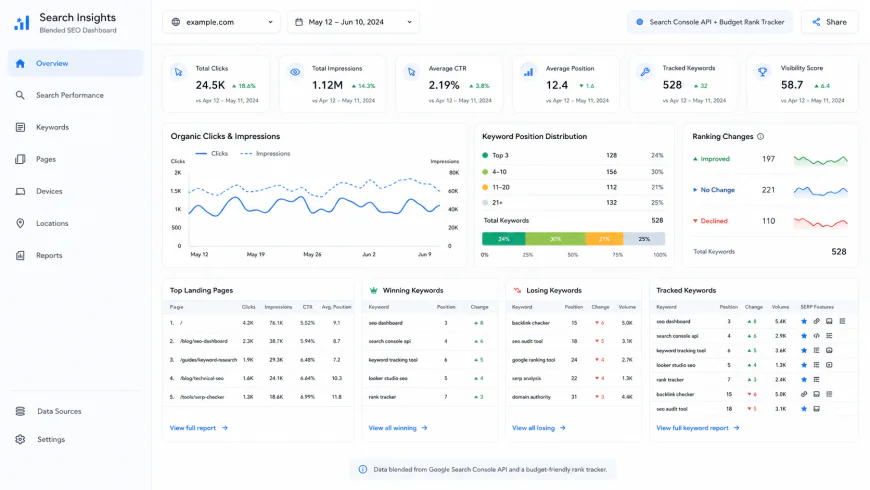The width and height of the screenshot is (870, 490).
Task: Select /tools/serp-checker landing page row
Action: coord(259,397)
